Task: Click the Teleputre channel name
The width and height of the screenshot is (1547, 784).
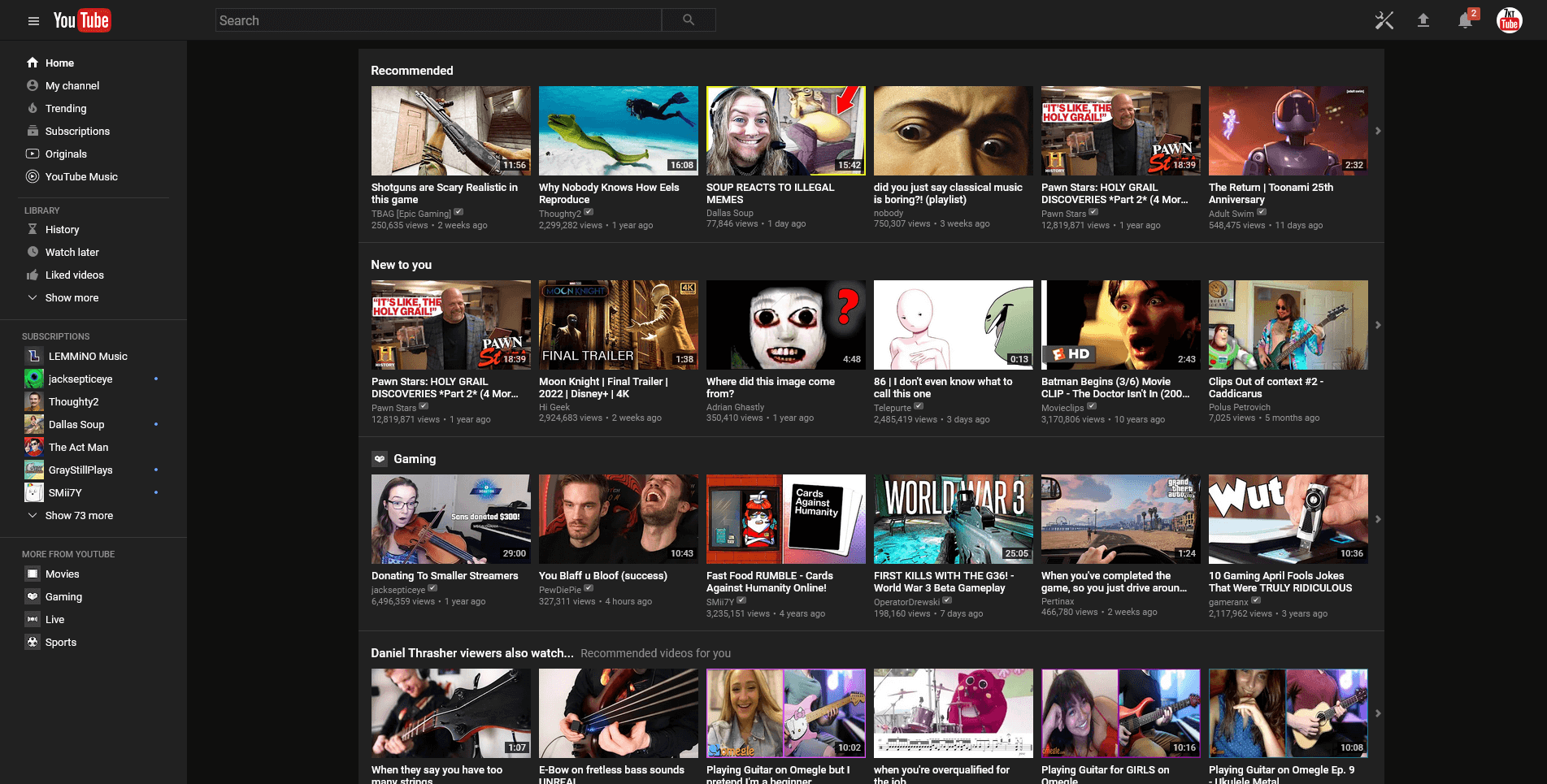Action: tap(893, 408)
